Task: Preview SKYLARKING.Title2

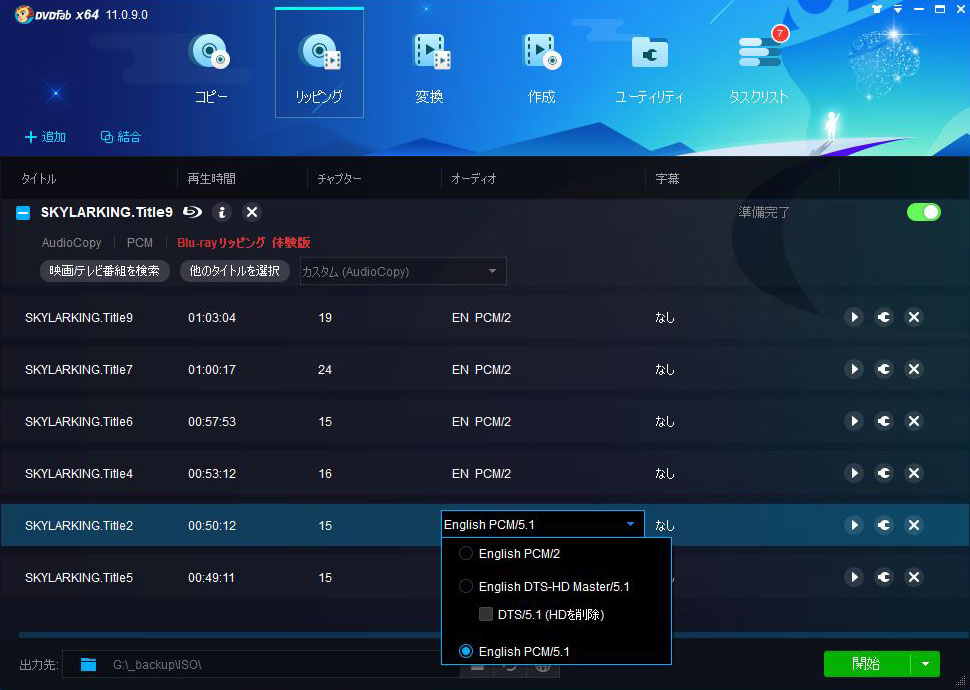Action: [x=854, y=525]
